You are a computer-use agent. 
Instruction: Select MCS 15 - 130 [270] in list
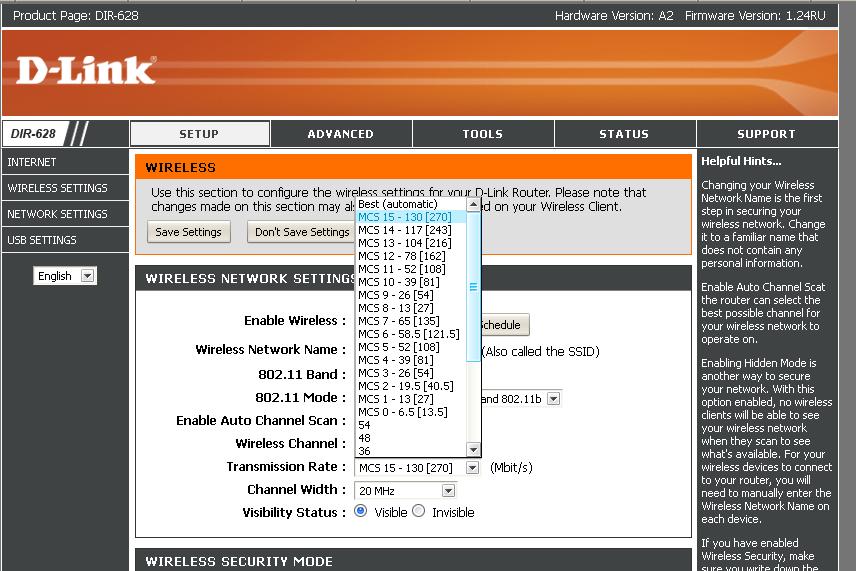tap(411, 217)
